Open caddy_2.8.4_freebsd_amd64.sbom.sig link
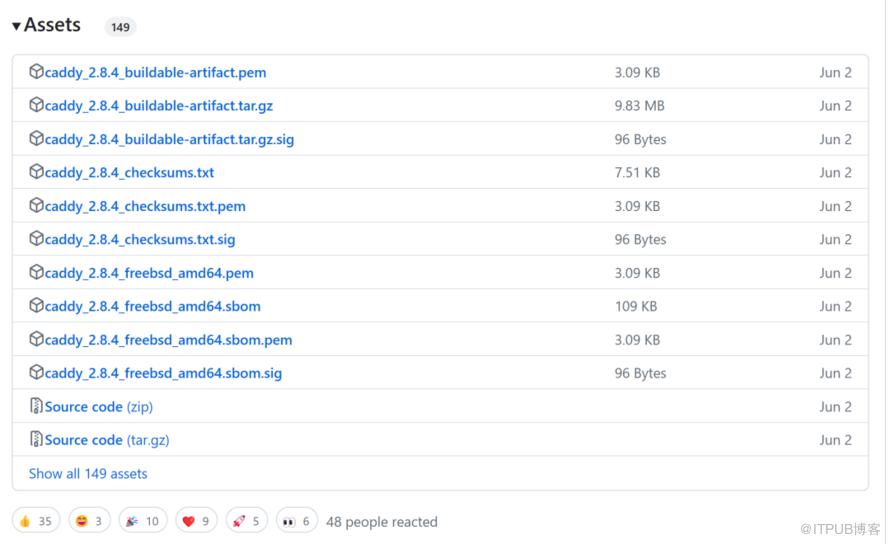This screenshot has width=890, height=544. click(x=163, y=374)
